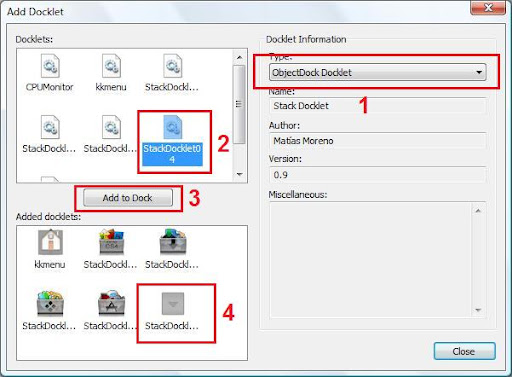Viewport: 512px width, 377px height.
Task: Click Miscellaneous box scroll up arrow
Action: [x=478, y=211]
